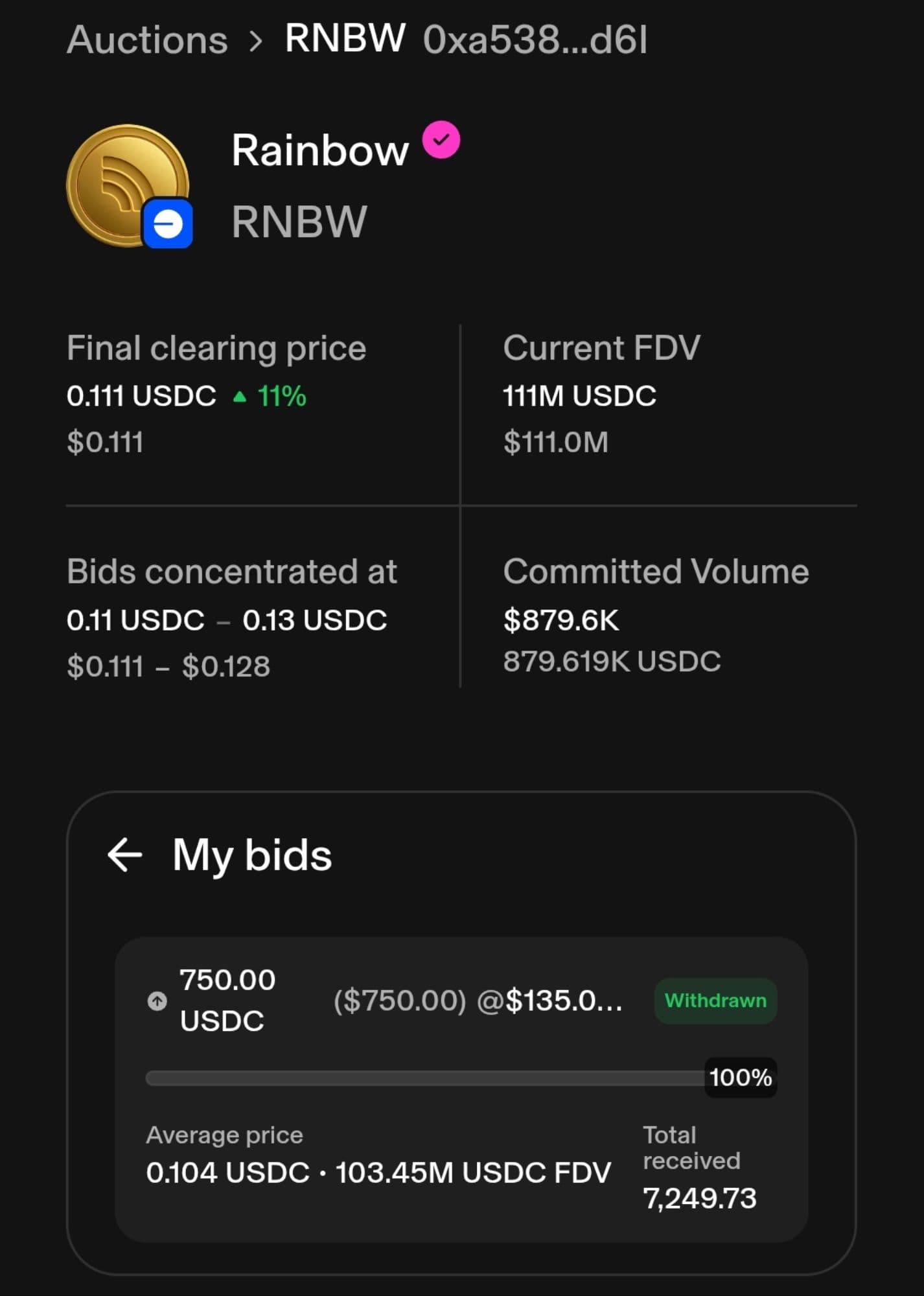
Task: Click the back arrow beside My bids
Action: (124, 855)
